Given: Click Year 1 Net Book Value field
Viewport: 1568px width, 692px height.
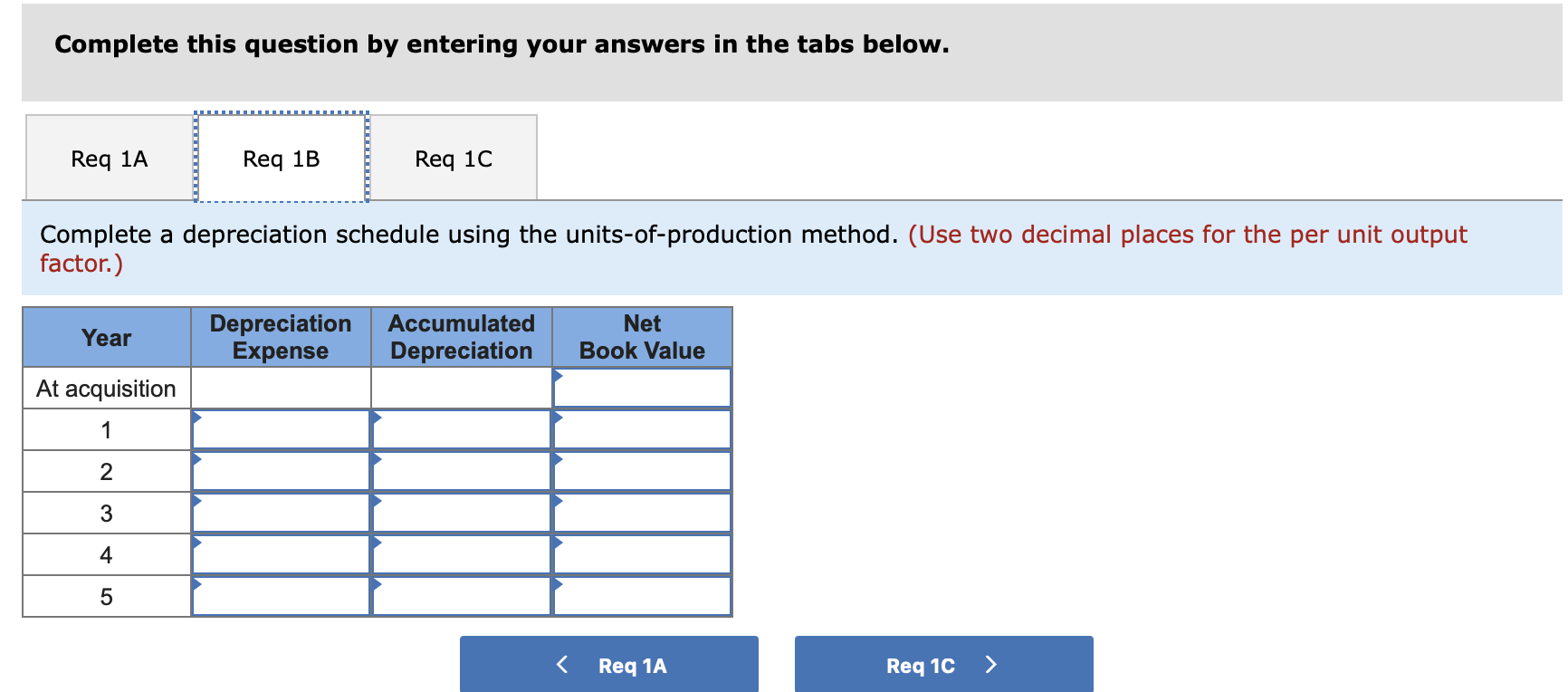Looking at the screenshot, I should [x=642, y=430].
